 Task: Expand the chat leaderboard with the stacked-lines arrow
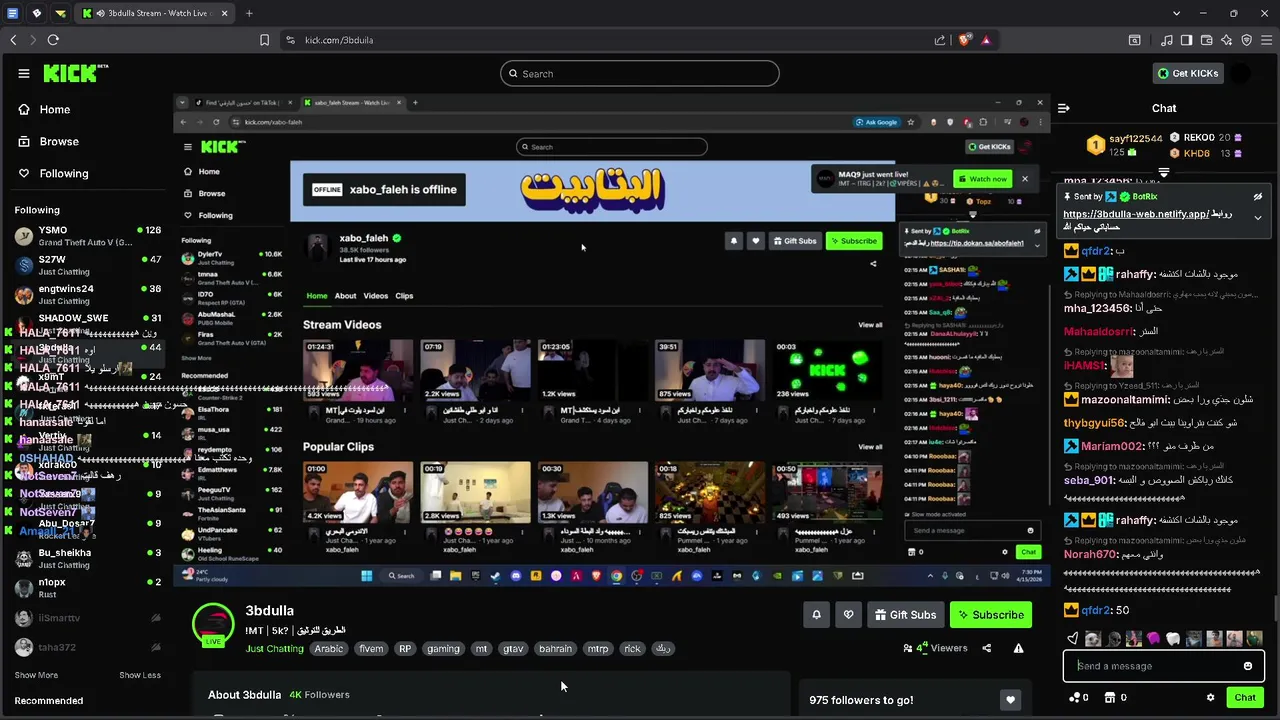[1163, 172]
